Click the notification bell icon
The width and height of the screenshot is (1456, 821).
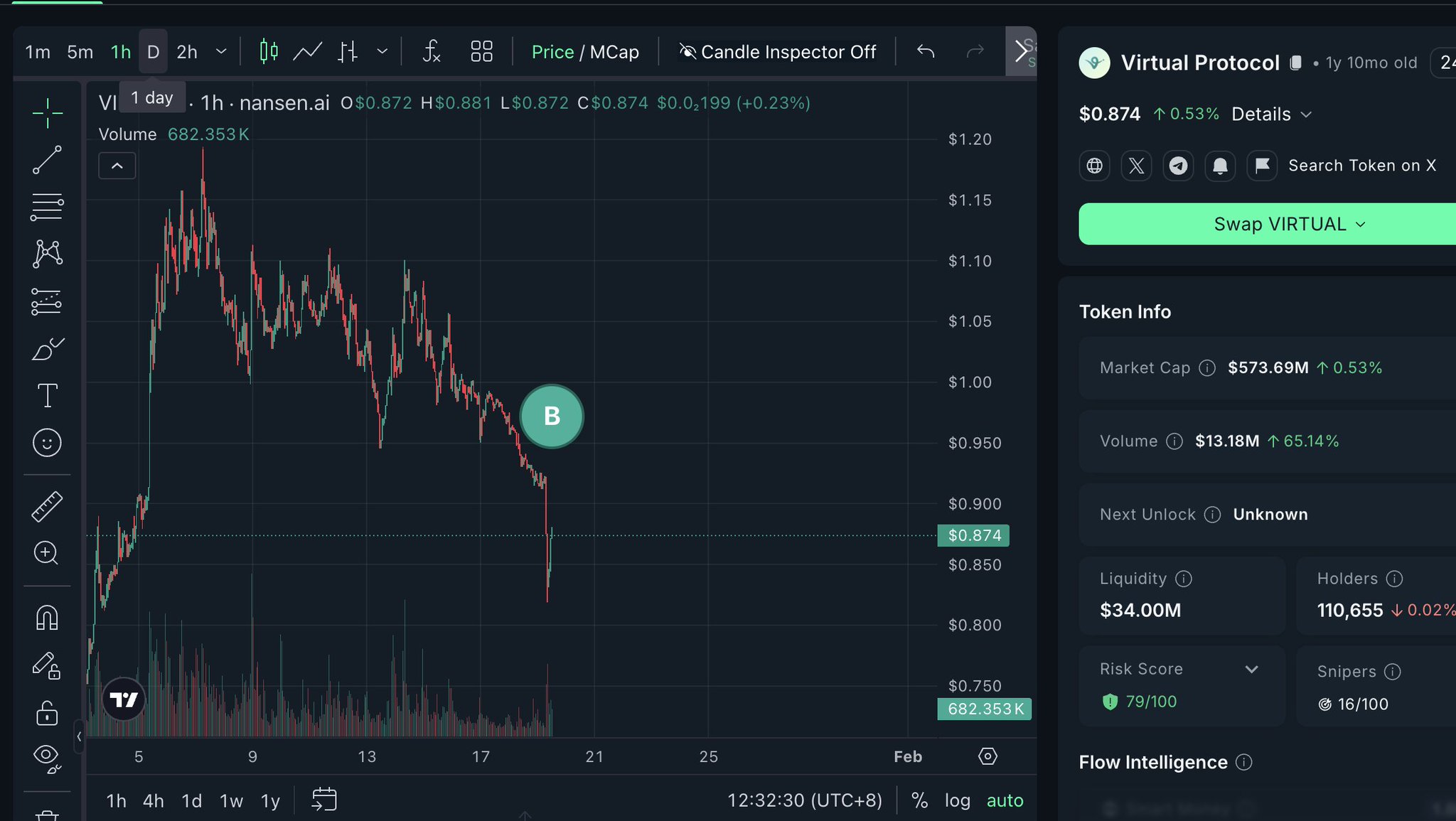[x=1220, y=166]
